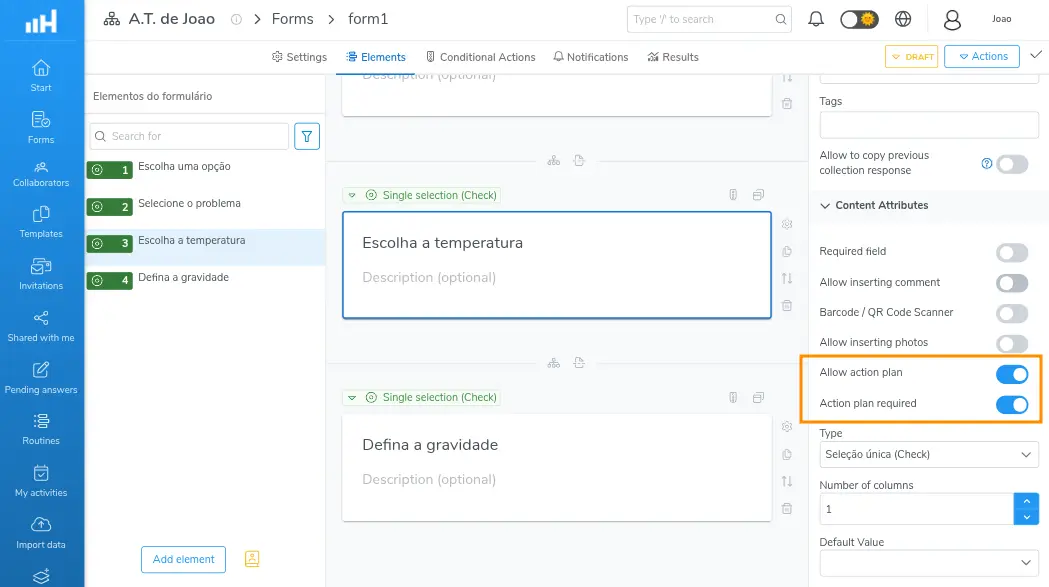Open Shared with me
This screenshot has height=587, width=1049.
[41, 327]
